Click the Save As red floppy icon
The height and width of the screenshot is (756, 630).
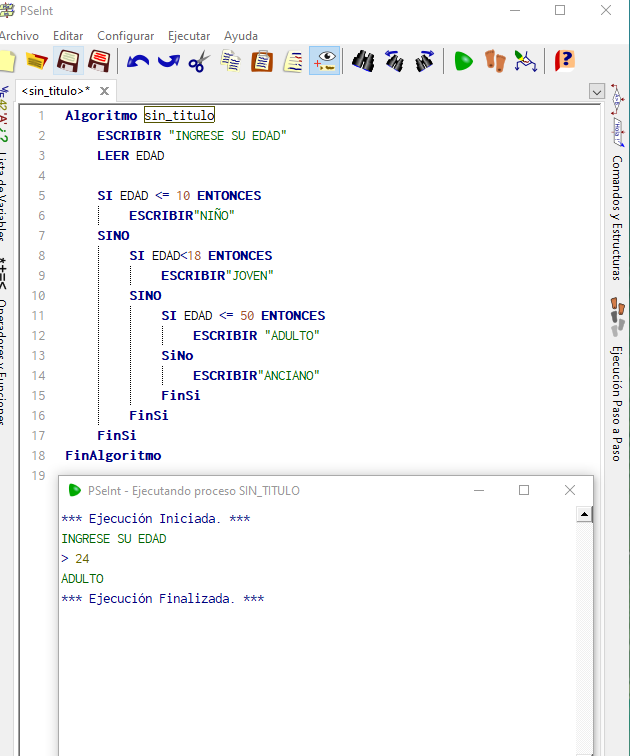tap(99, 61)
